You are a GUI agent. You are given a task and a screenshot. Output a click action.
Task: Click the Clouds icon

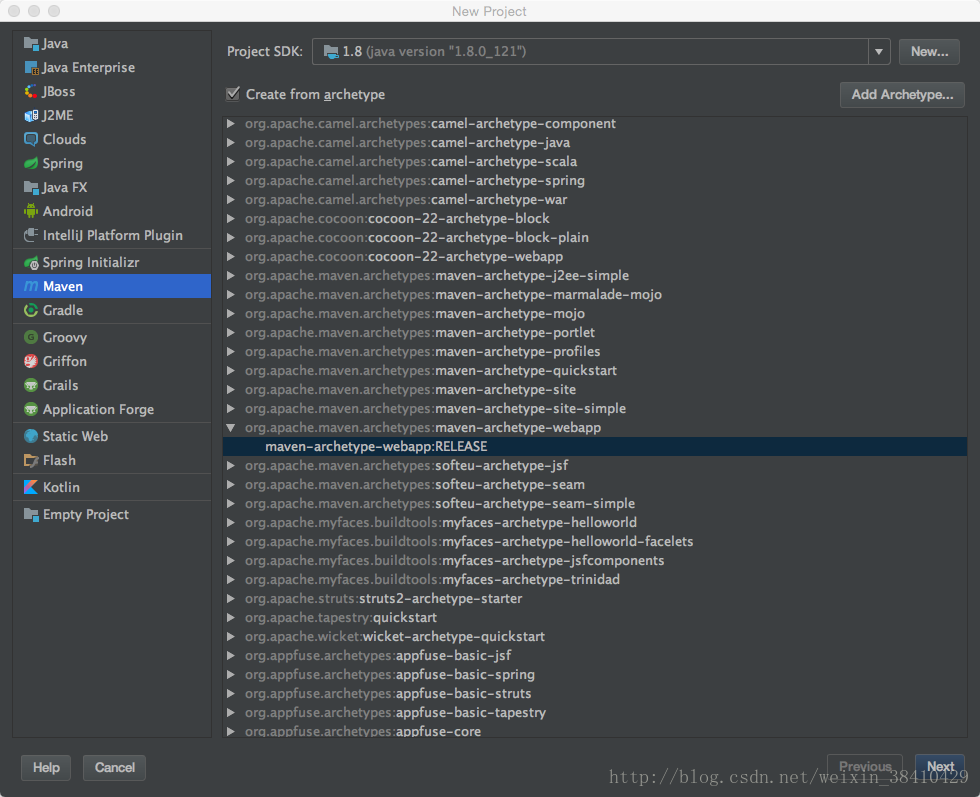31,139
